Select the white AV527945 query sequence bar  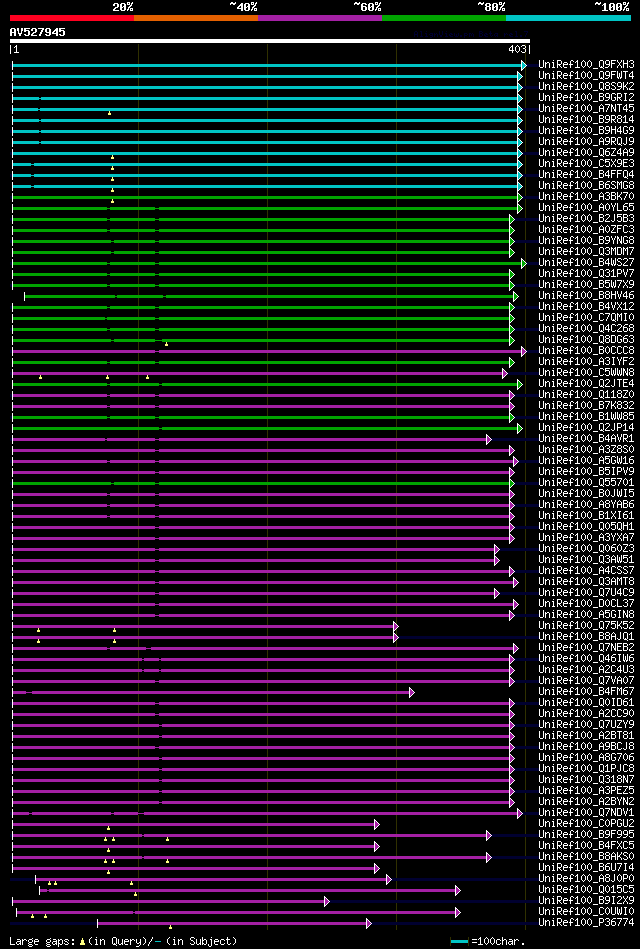(270, 41)
